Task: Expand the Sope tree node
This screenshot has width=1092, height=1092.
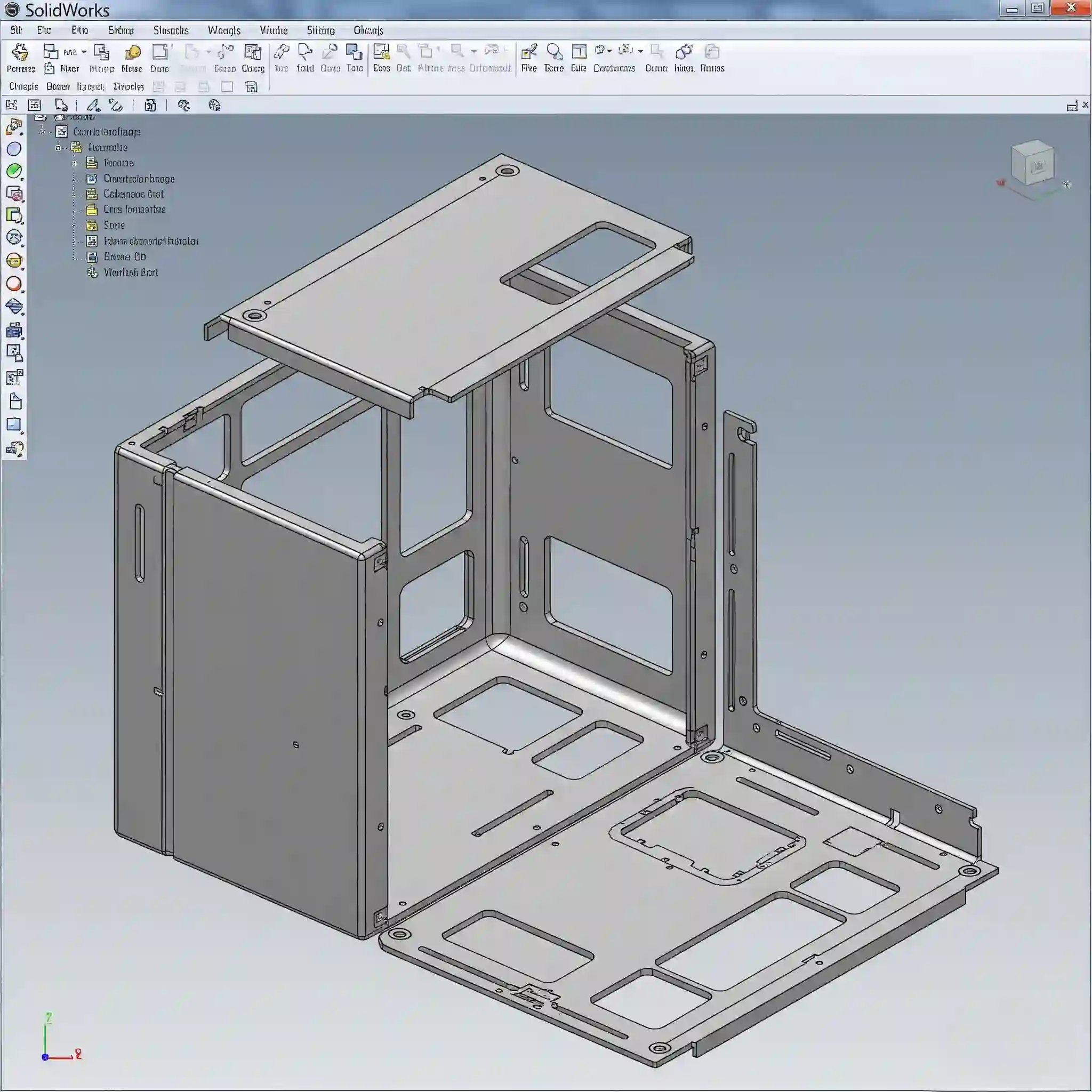Action: point(74,226)
